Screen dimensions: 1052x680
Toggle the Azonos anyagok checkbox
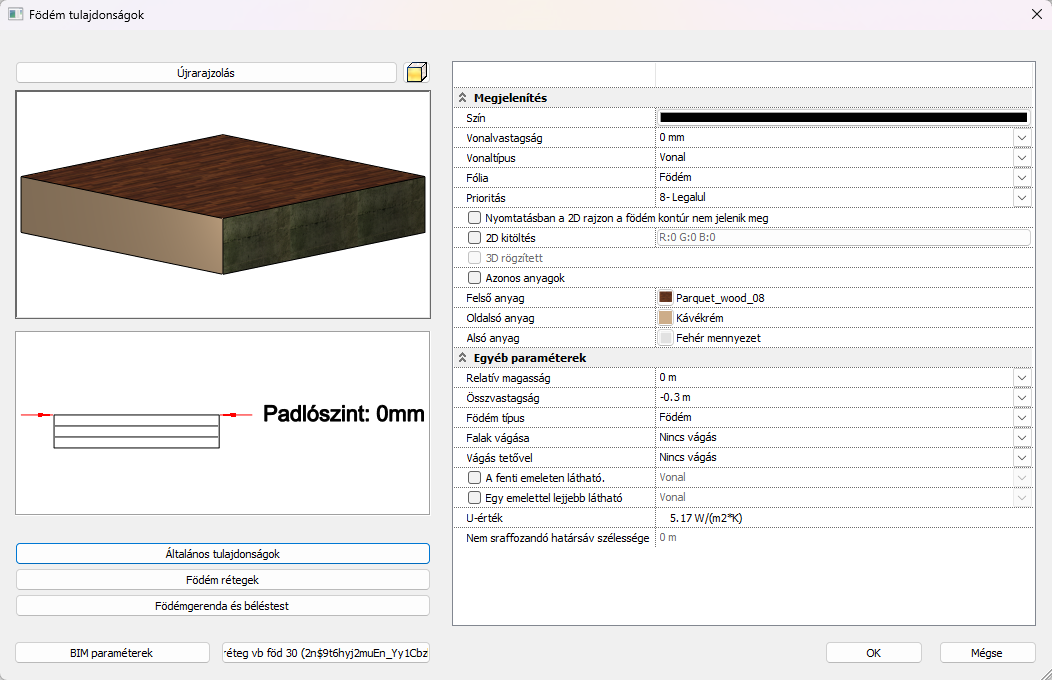point(475,278)
